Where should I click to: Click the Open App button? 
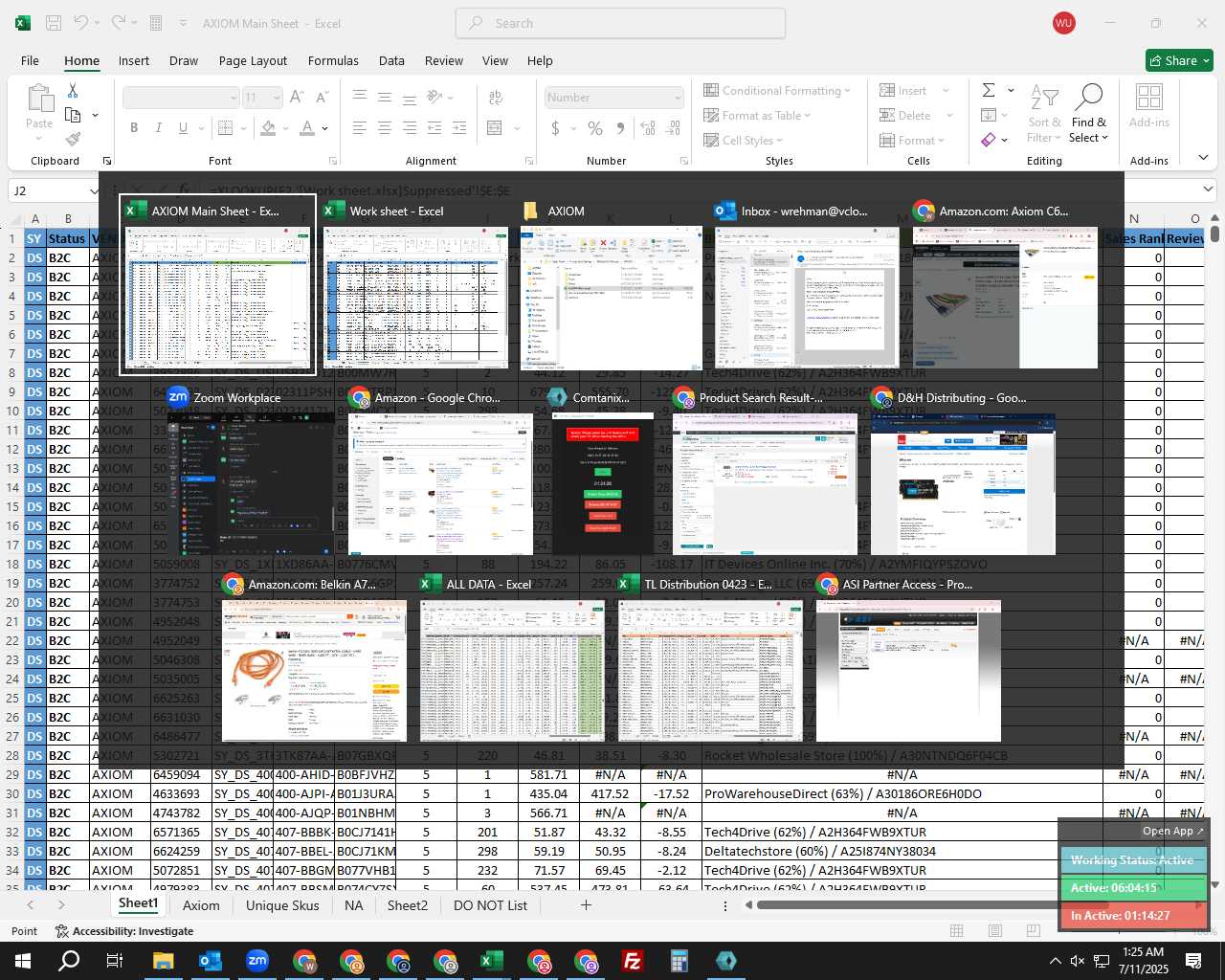click(x=1172, y=831)
